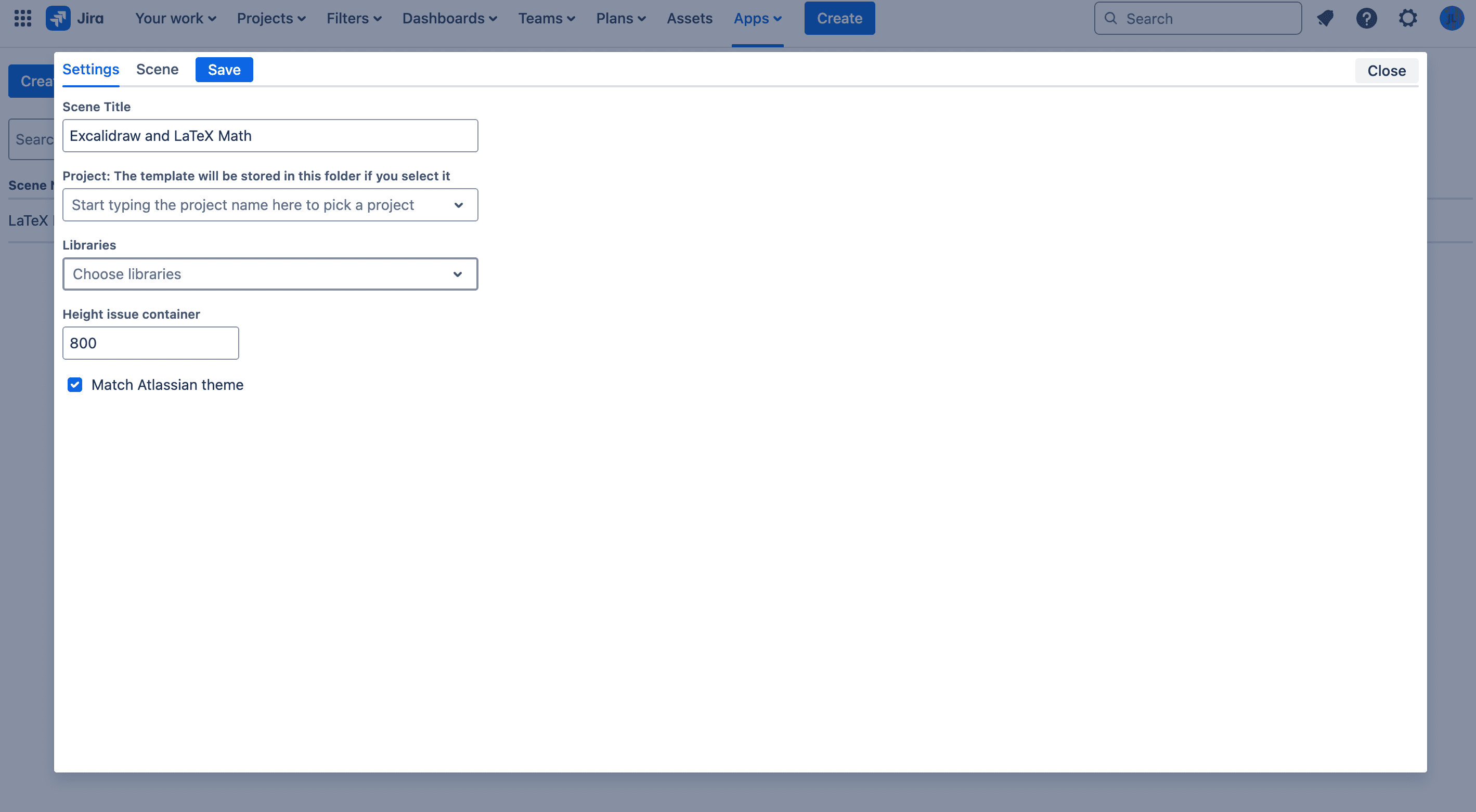The image size is (1476, 812).
Task: Uncheck Match Atlassian theme checkbox
Action: pos(74,385)
